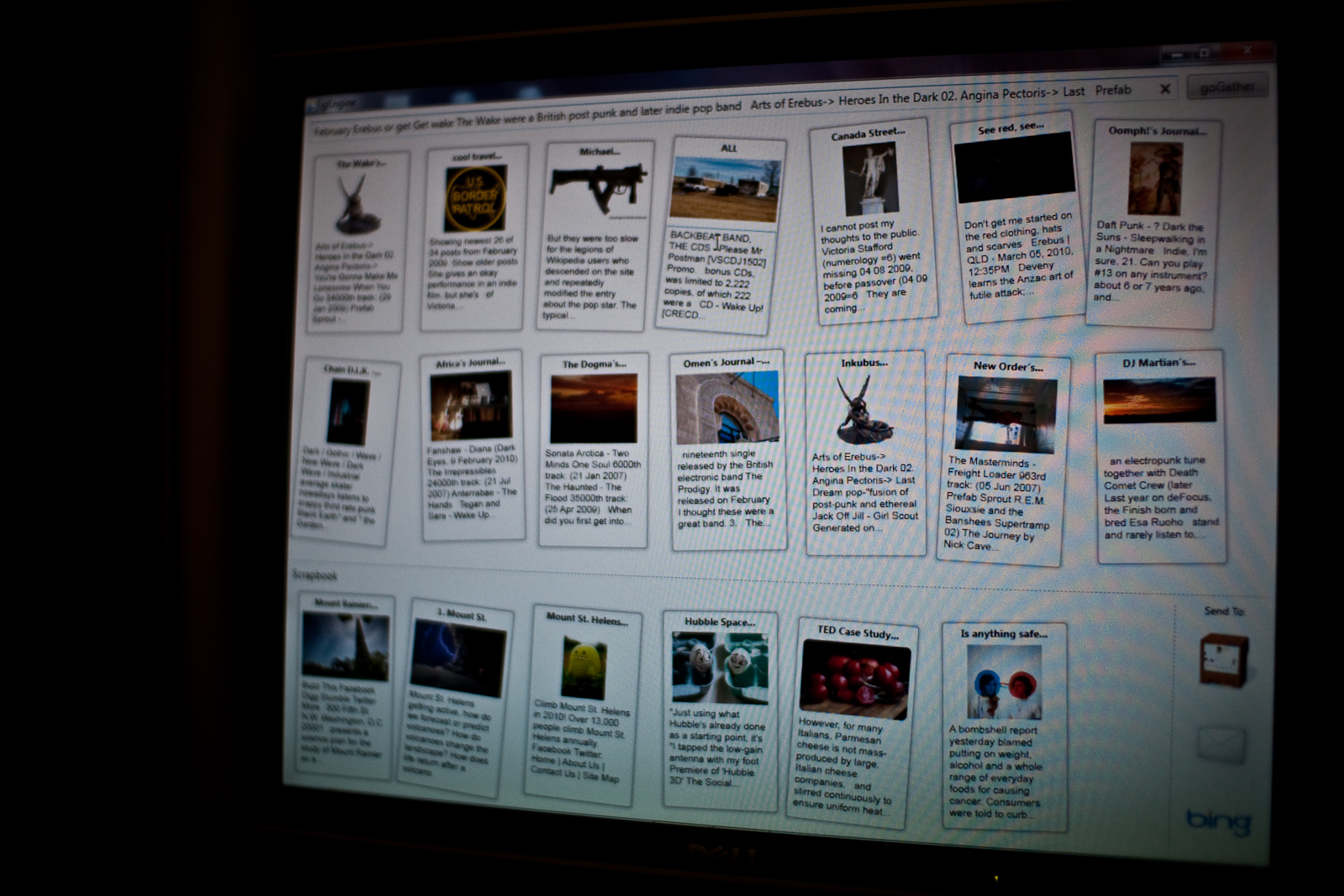This screenshot has height=896, width=1344.
Task: Click the "1. Mount St." scrapbook title
Action: [461, 615]
